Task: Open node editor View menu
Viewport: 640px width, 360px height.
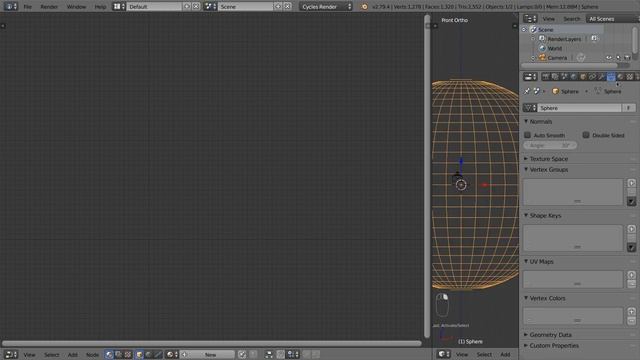Action: [29, 355]
